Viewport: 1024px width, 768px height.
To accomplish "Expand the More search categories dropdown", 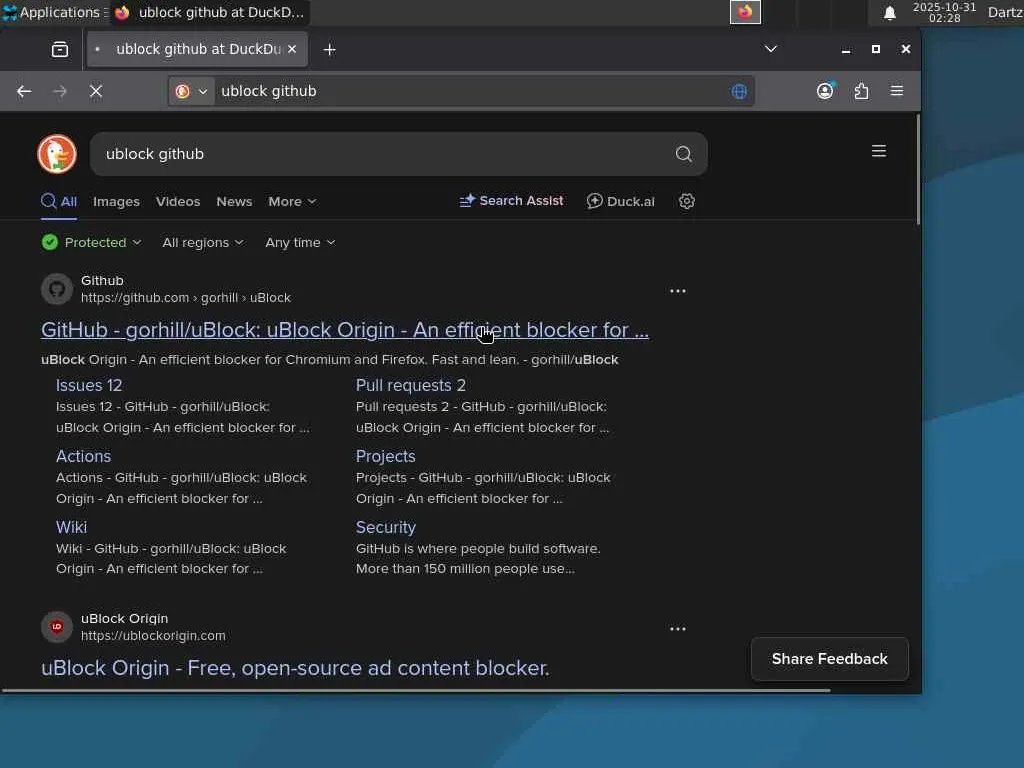I will 292,202.
